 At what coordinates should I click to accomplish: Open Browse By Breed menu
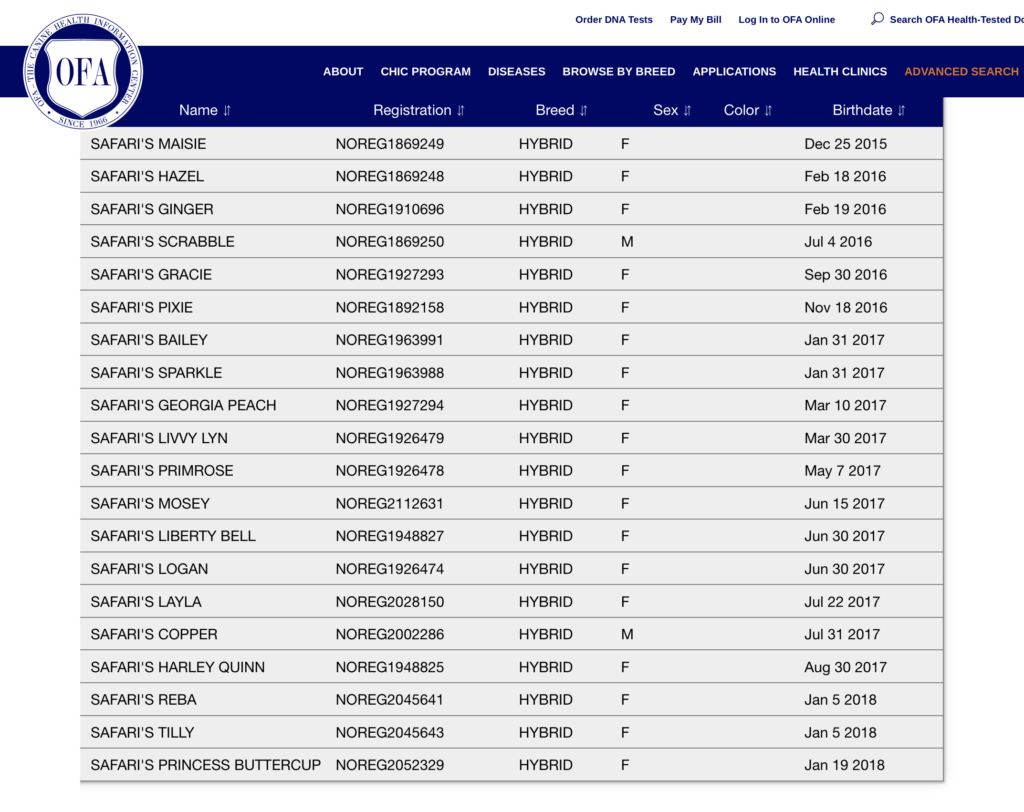tap(618, 71)
